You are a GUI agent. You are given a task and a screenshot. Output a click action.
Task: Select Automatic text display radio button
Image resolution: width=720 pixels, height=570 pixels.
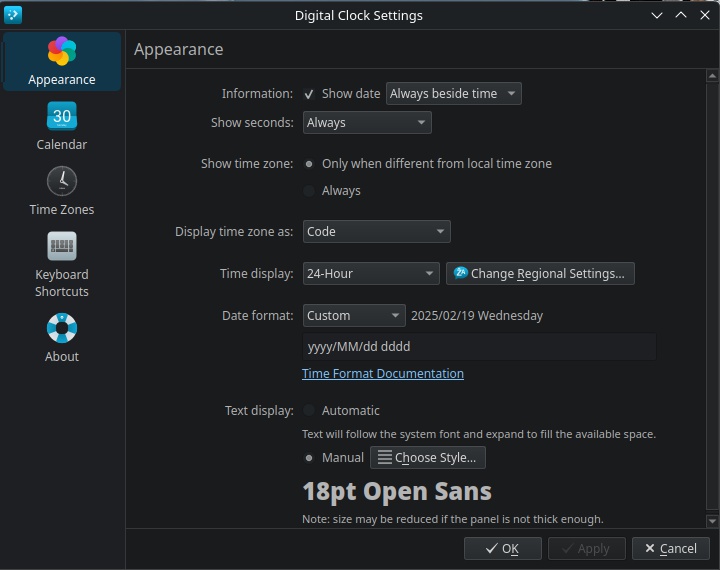click(309, 410)
